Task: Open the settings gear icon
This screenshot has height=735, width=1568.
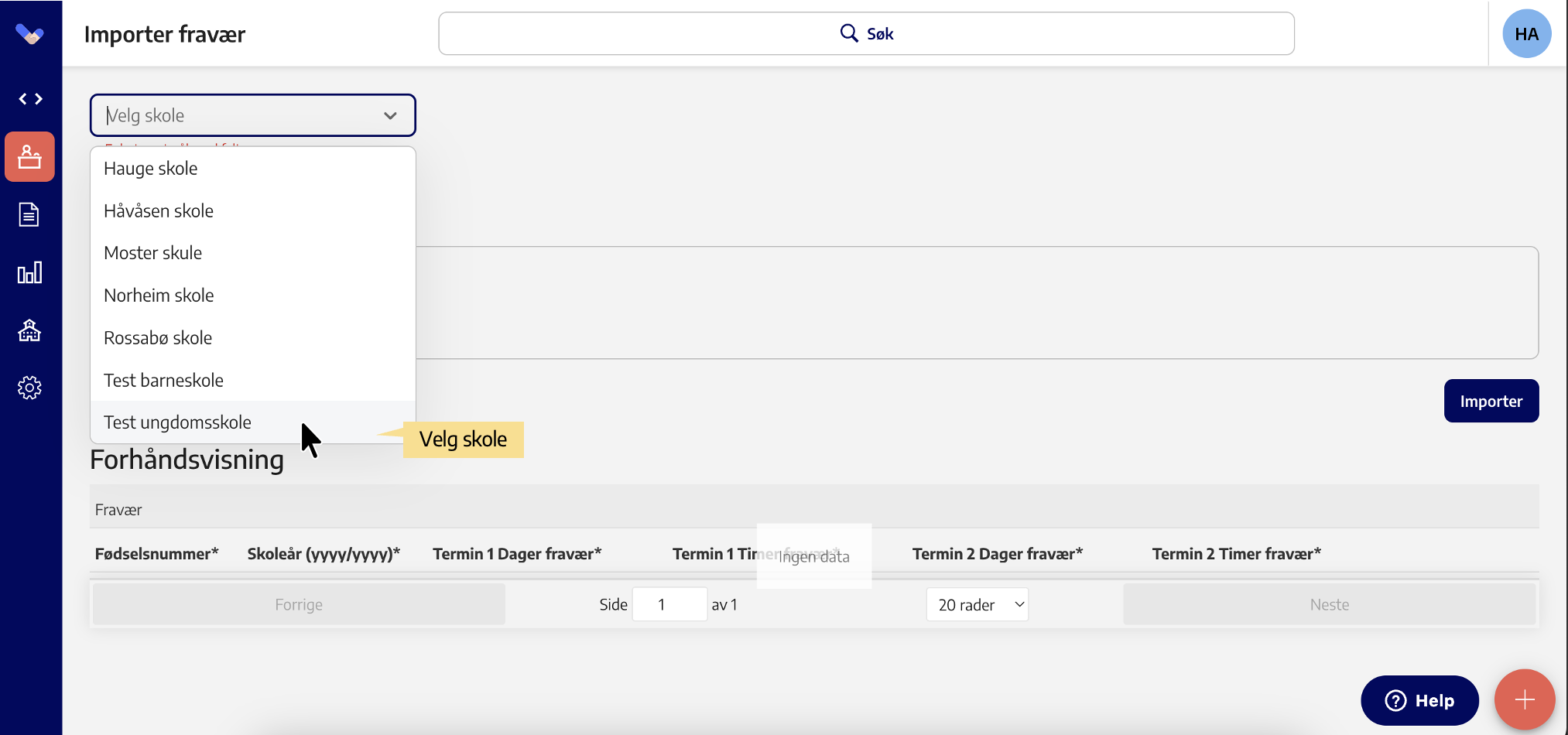Action: [x=29, y=388]
